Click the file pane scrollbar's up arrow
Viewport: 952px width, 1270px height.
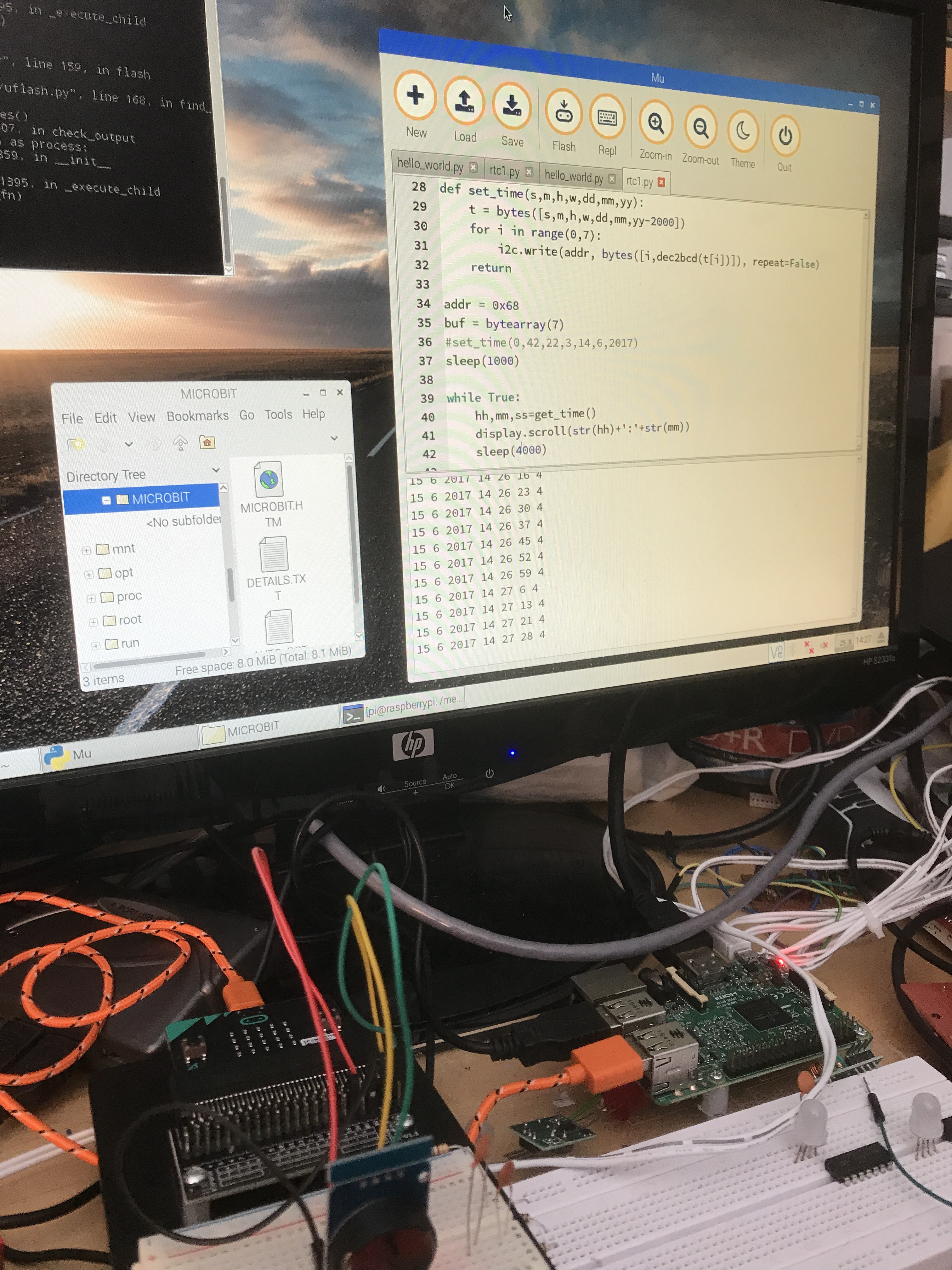348,458
